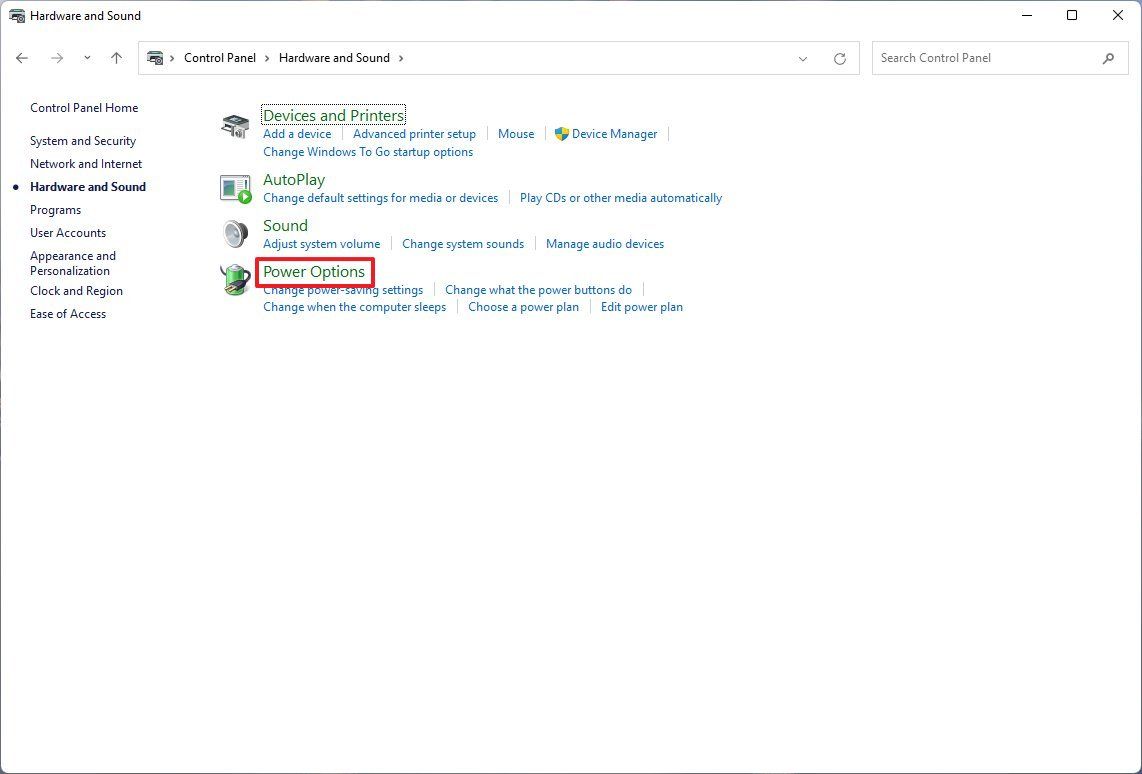Select Clock and Region in sidebar

pos(76,291)
